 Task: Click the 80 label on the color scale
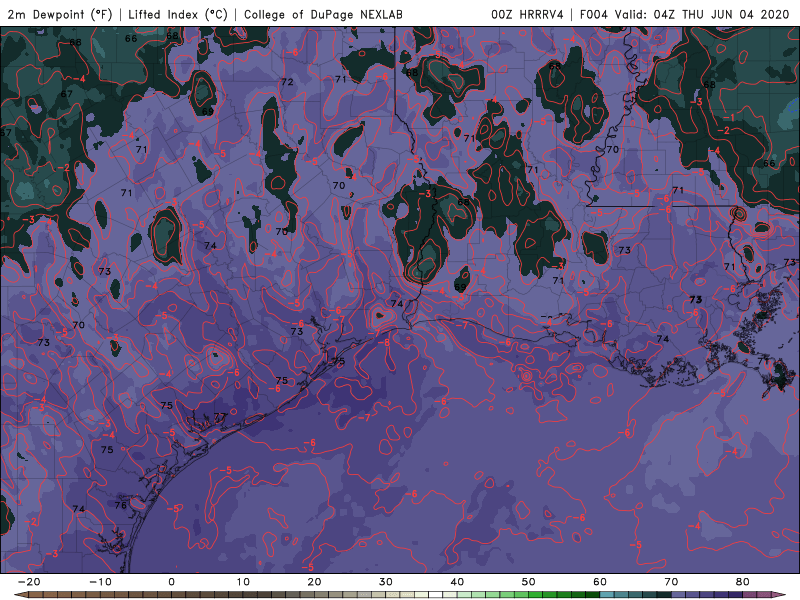[x=743, y=582]
